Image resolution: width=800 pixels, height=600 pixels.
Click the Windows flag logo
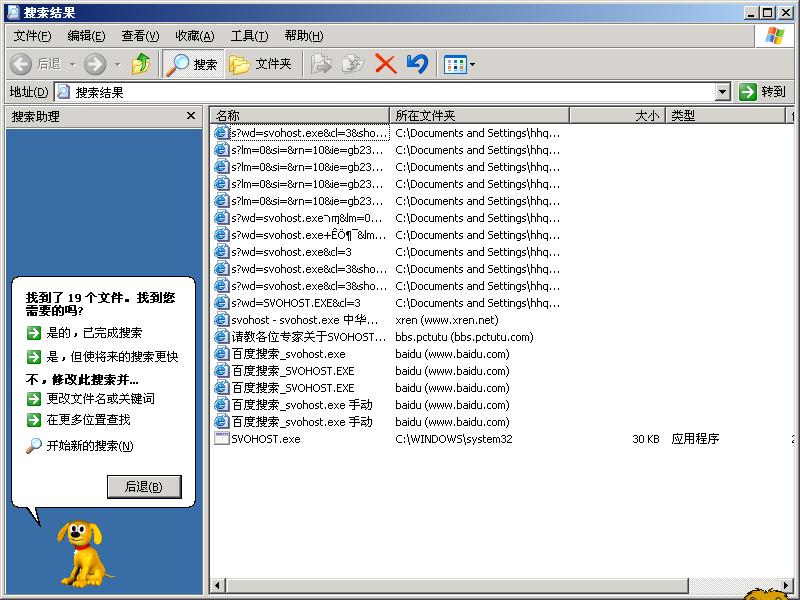774,36
